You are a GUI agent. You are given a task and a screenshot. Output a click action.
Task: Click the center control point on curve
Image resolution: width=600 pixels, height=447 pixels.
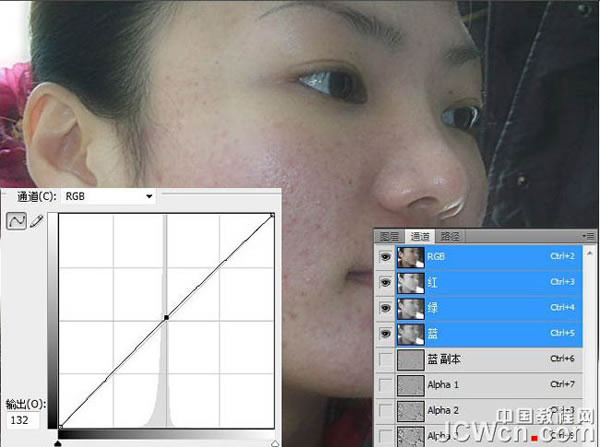[x=166, y=318]
